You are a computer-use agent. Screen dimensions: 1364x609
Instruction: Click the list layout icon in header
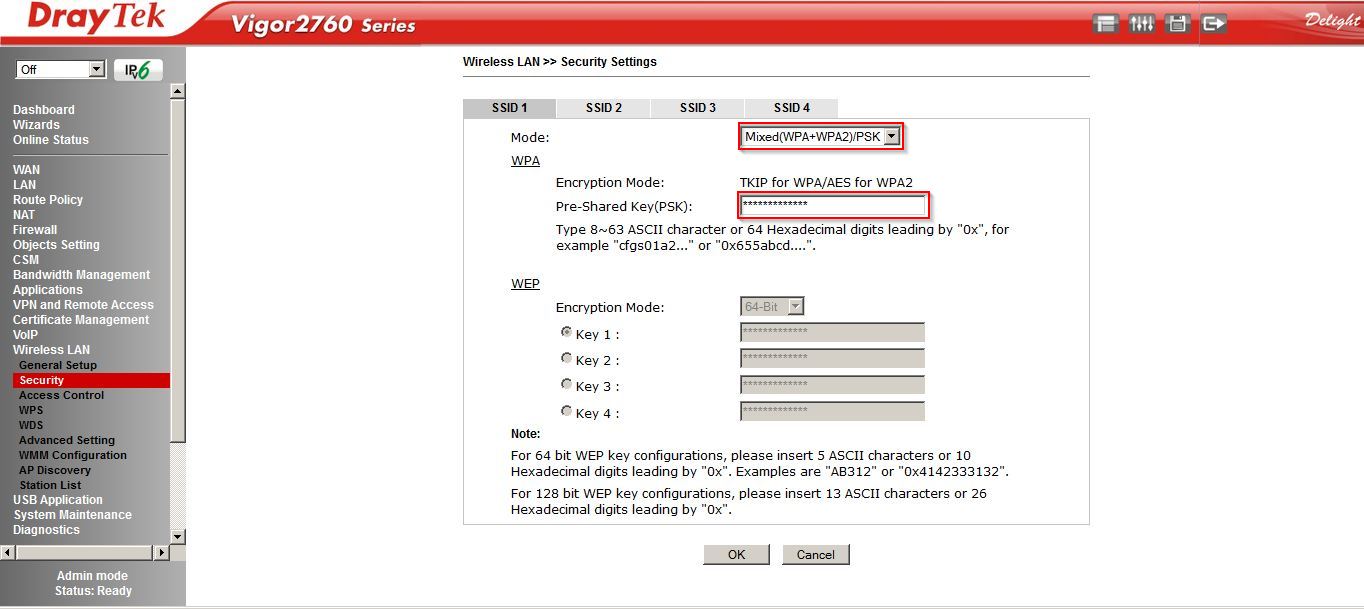pyautogui.click(x=1105, y=24)
